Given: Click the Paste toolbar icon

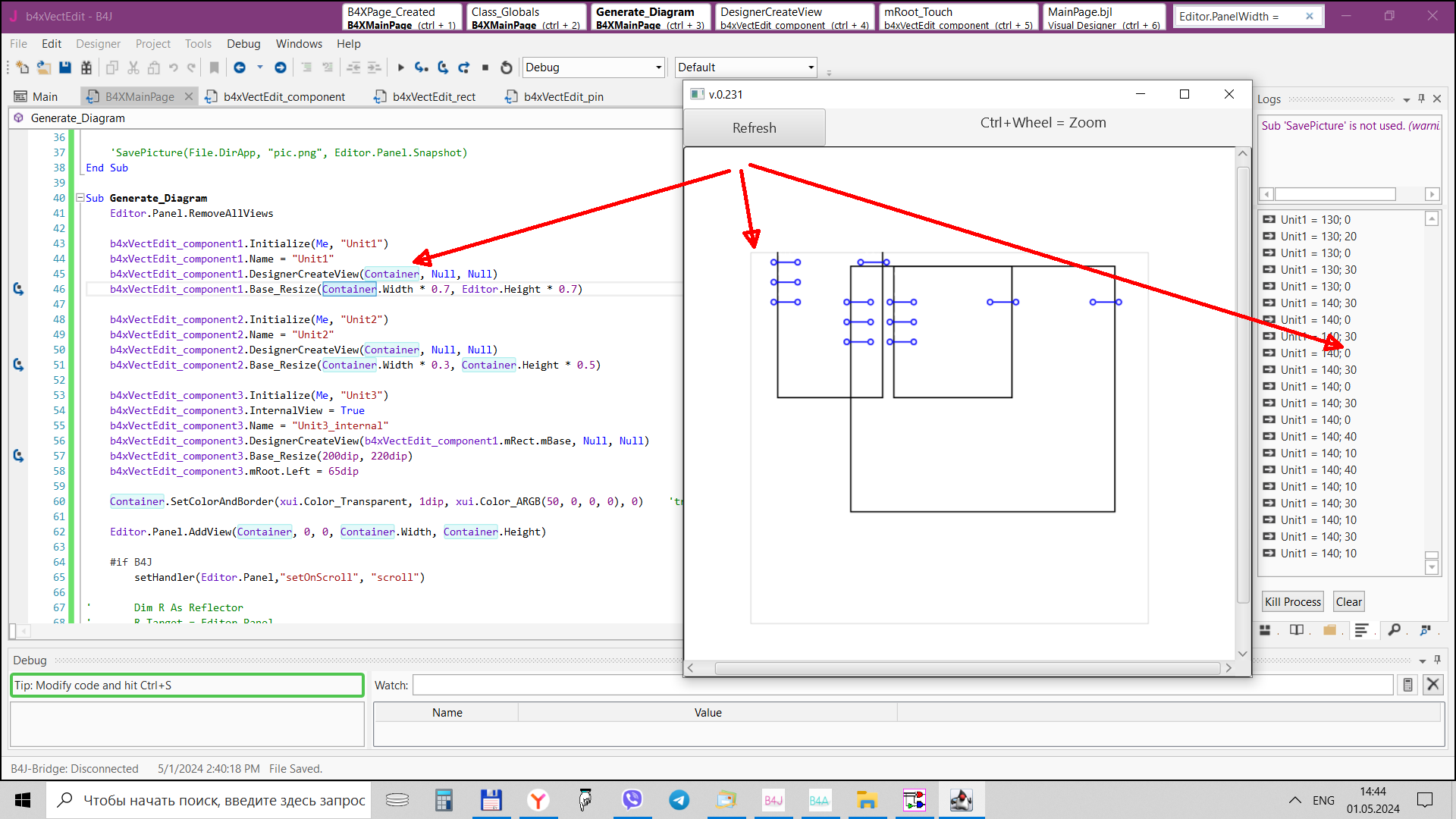Looking at the screenshot, I should [154, 67].
